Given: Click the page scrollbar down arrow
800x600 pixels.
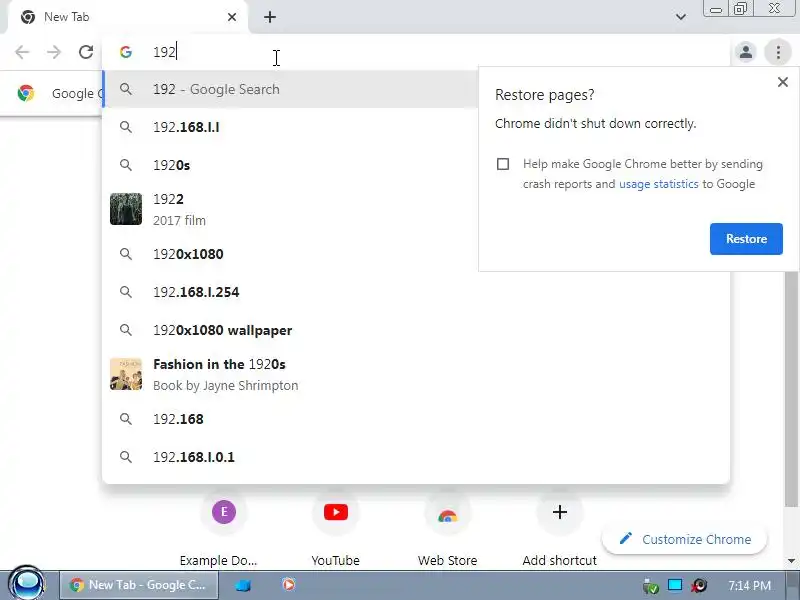Looking at the screenshot, I should tap(791, 561).
